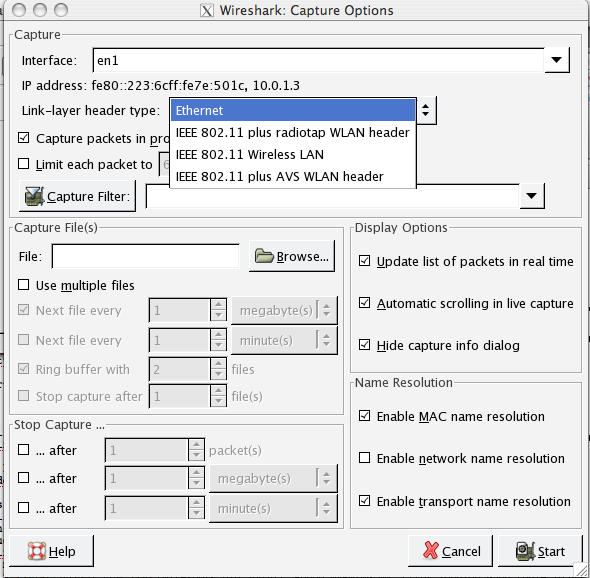This screenshot has width=590, height=578.
Task: Check Enable network name resolution
Action: tap(364, 458)
